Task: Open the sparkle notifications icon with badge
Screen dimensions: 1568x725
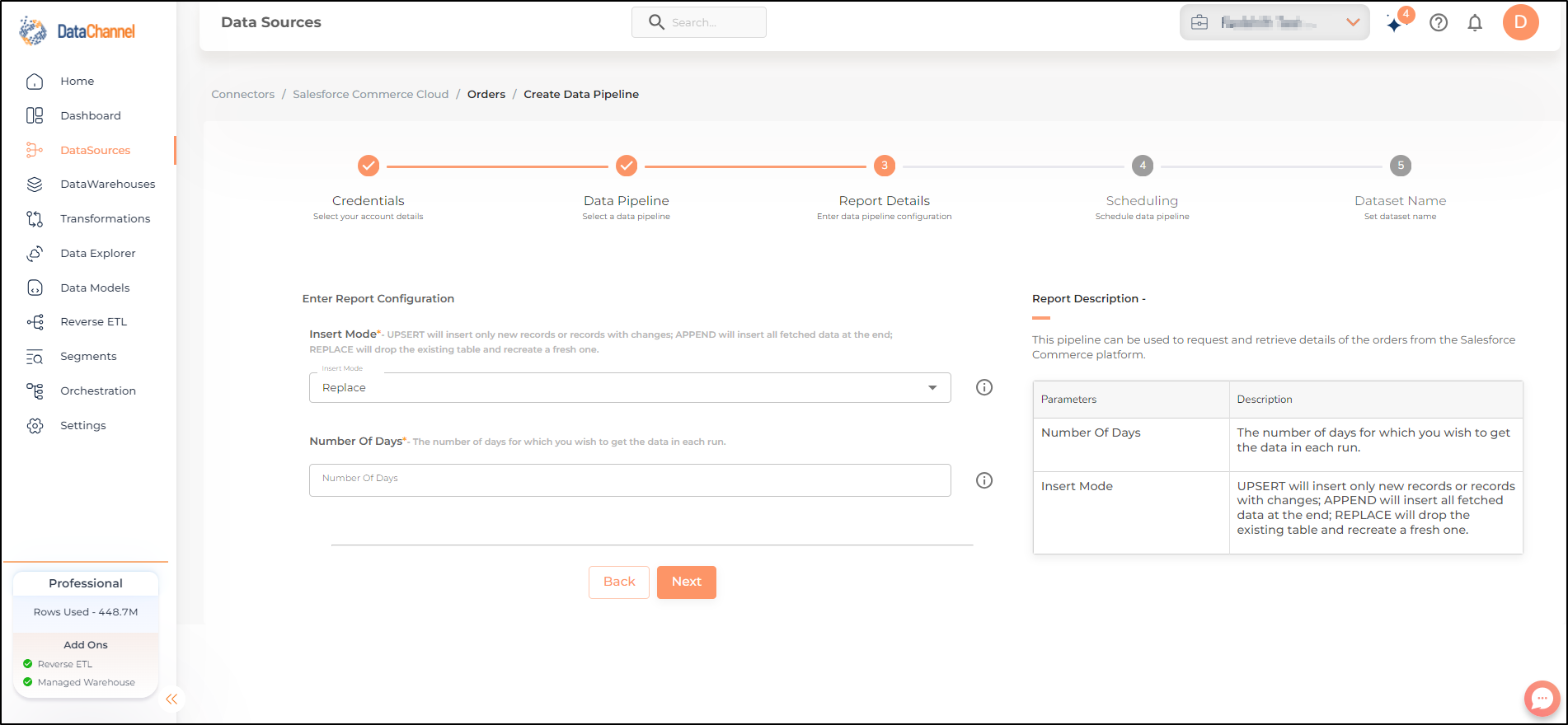Action: pyautogui.click(x=1397, y=22)
